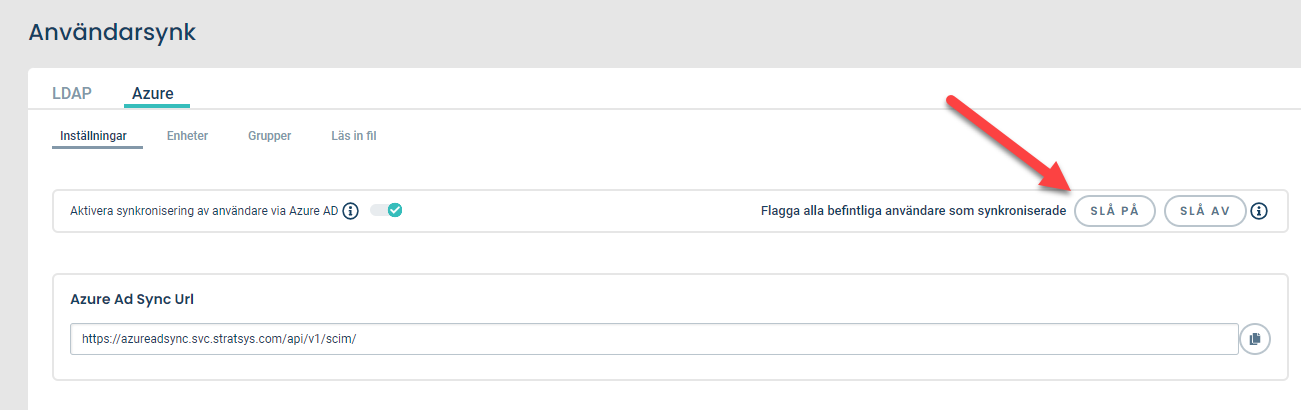Click the checkmark knob on the sync switch
Image resolution: width=1301 pixels, height=410 pixels.
click(394, 211)
